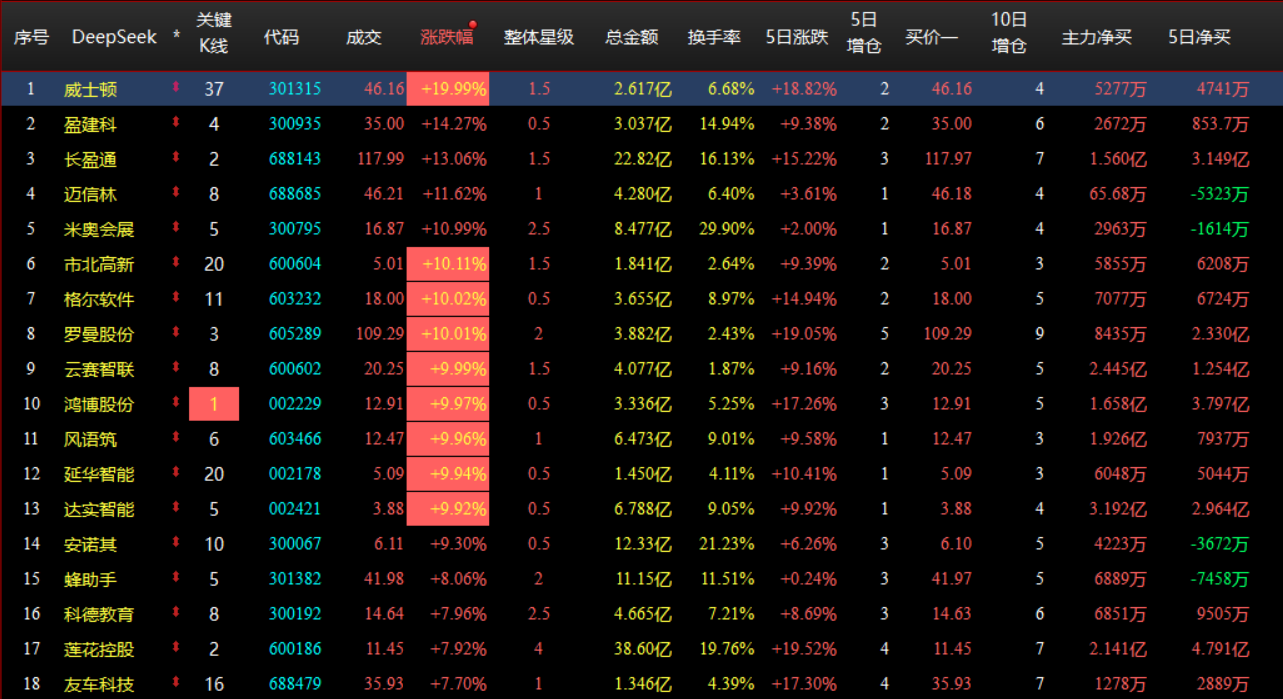Viewport: 1283px width, 699px height.
Task: Click the red marker icon in 友车科技 row
Action: coord(176,683)
